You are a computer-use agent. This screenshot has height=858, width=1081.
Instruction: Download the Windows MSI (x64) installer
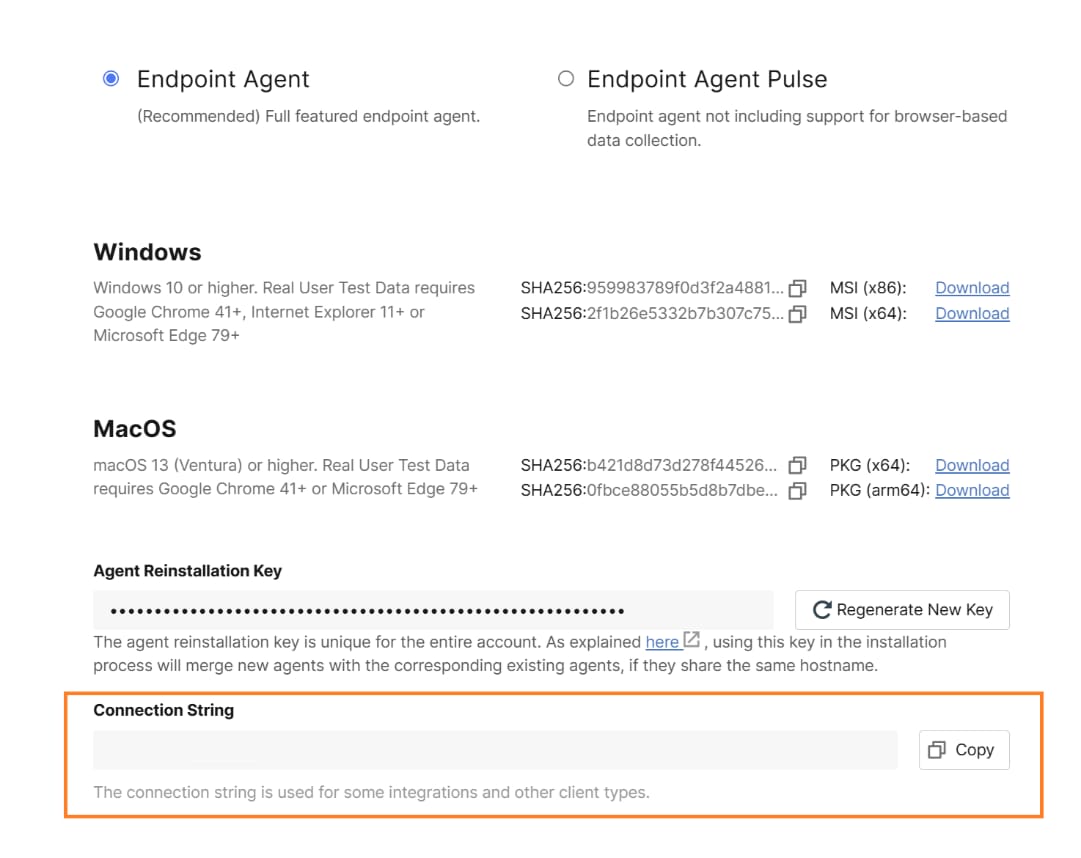[x=972, y=314]
